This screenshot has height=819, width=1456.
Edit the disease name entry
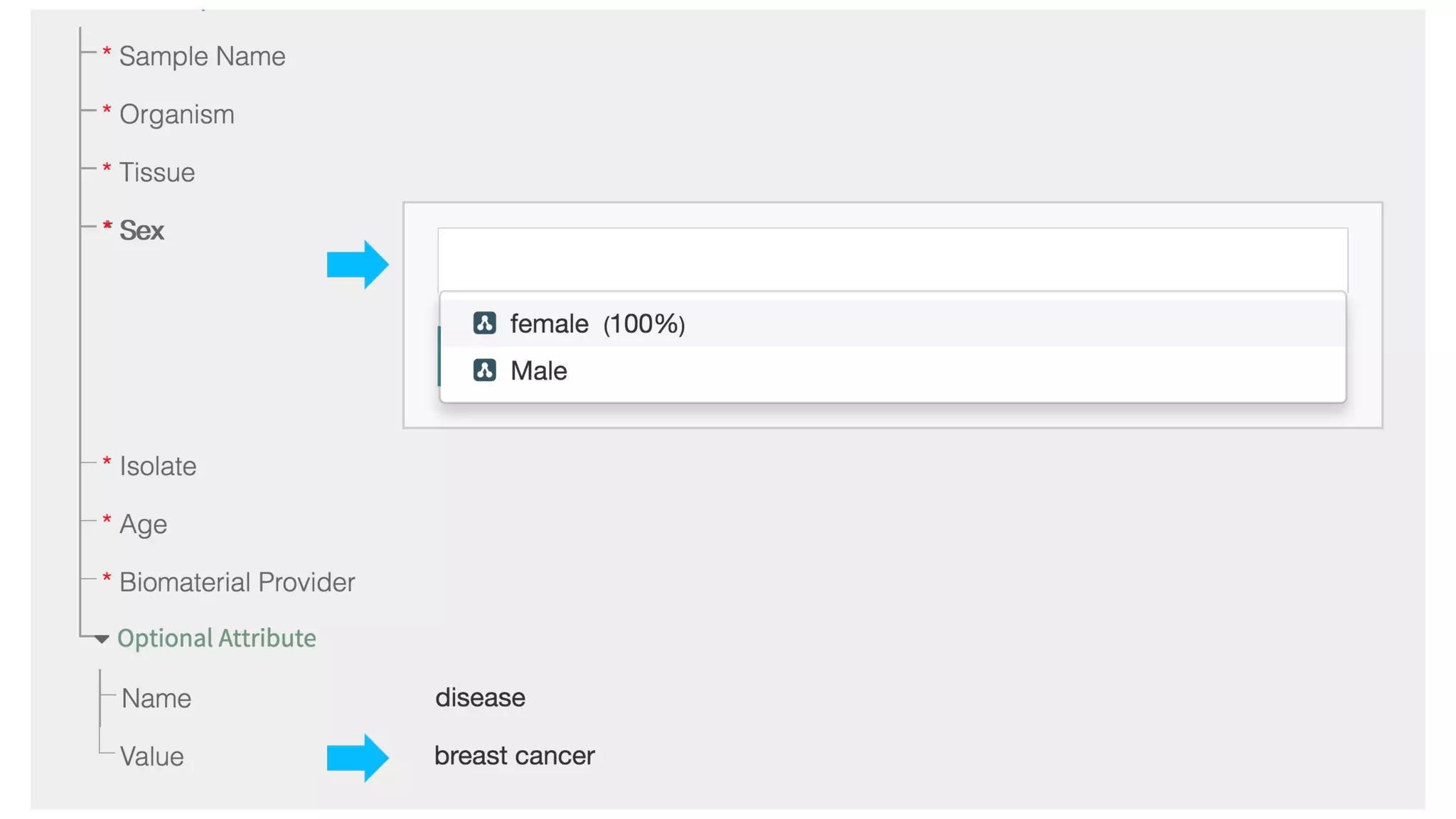pyautogui.click(x=480, y=697)
